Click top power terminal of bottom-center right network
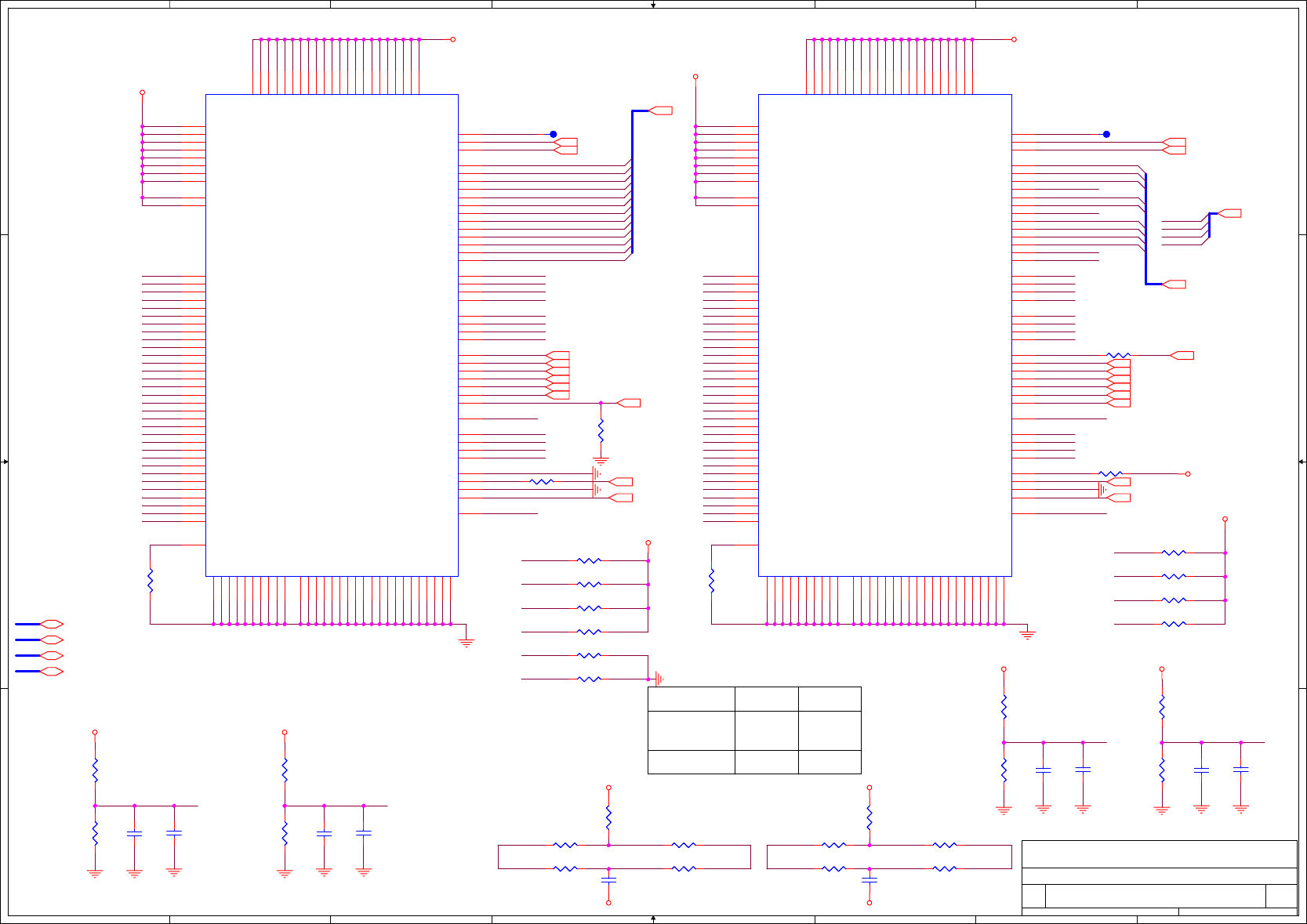The width and height of the screenshot is (1307, 924). 870,788
